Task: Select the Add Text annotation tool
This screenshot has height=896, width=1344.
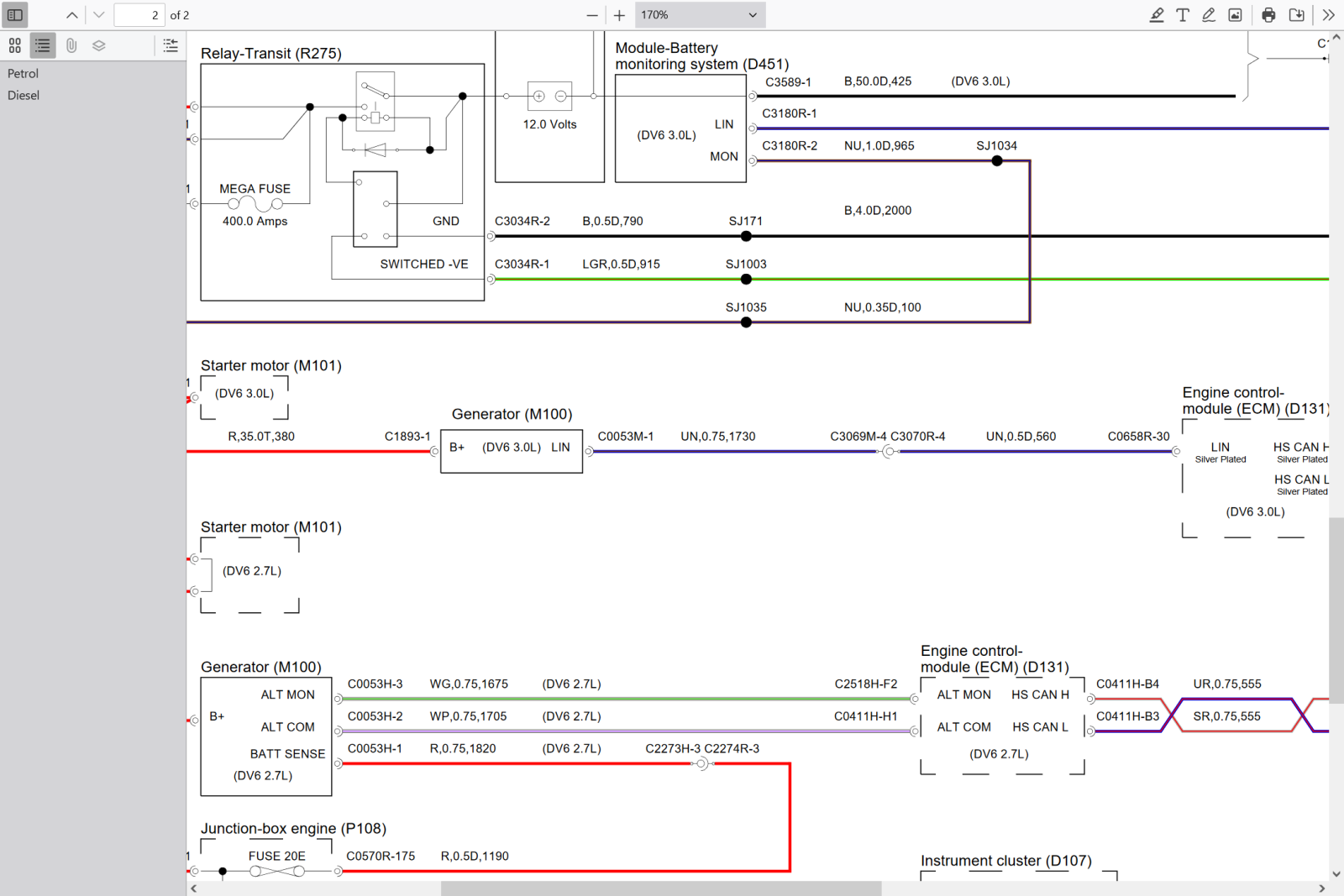Action: [x=1183, y=15]
